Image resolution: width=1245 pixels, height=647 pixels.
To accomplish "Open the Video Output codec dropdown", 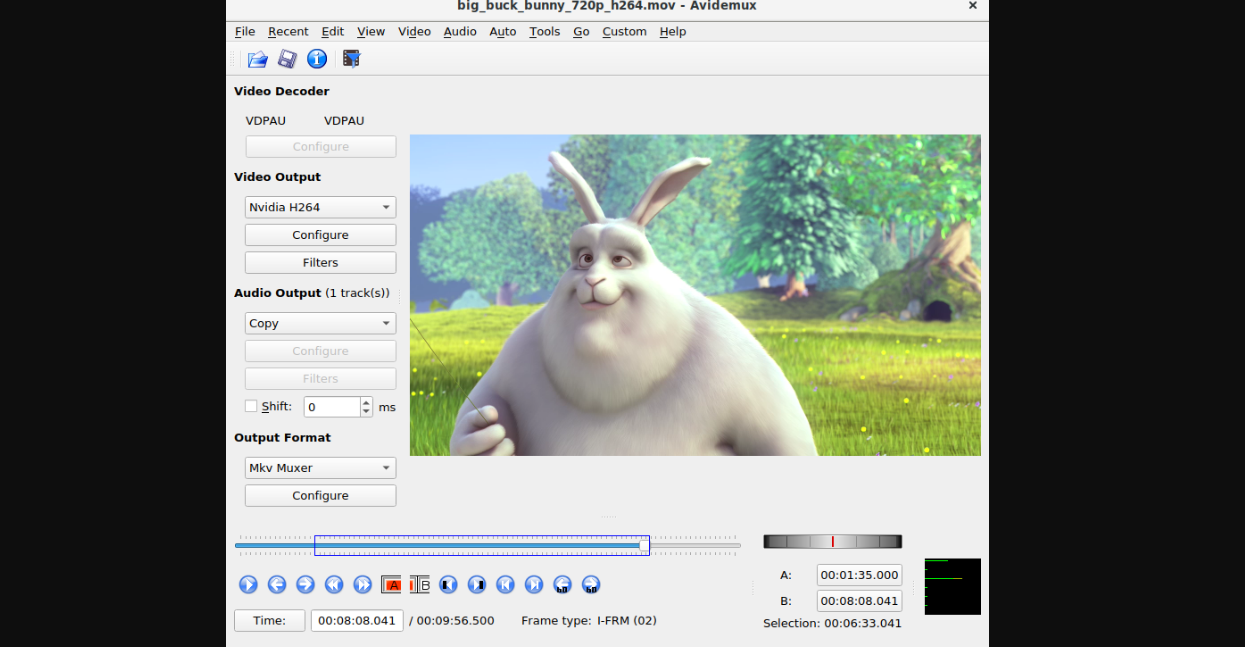I will 320,207.
